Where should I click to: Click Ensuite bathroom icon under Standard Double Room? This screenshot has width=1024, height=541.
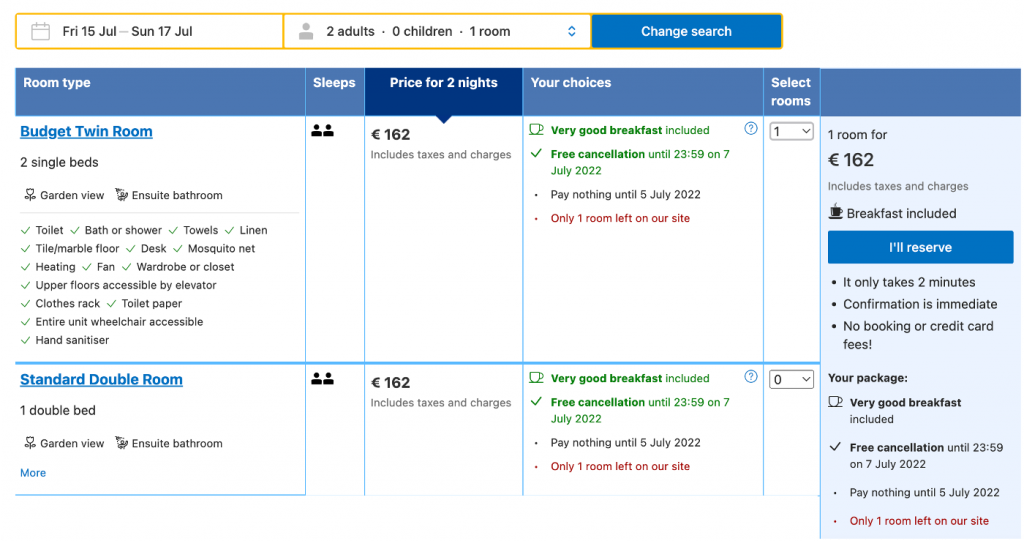122,443
